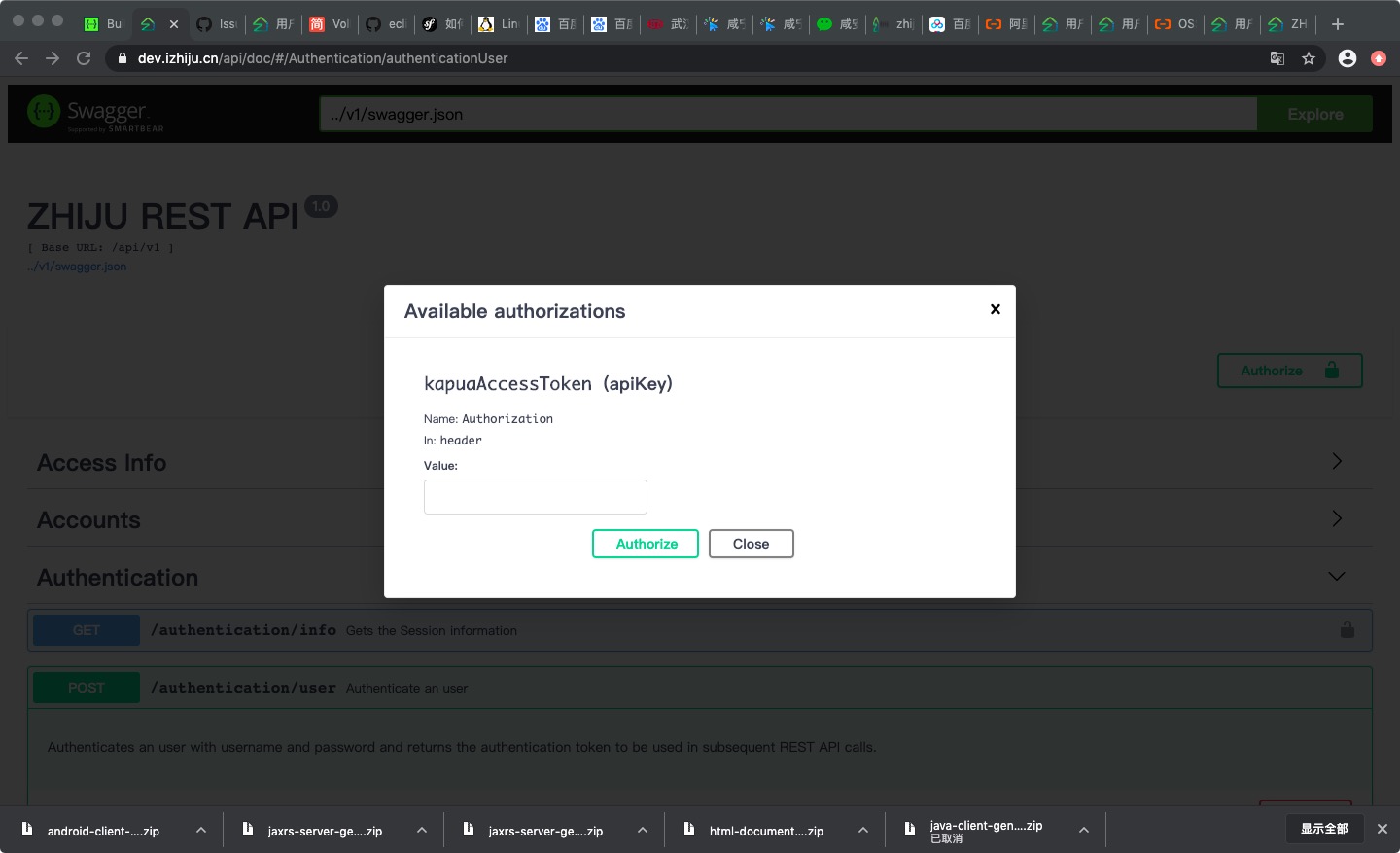
Task: Click the Explore button
Action: point(1314,114)
